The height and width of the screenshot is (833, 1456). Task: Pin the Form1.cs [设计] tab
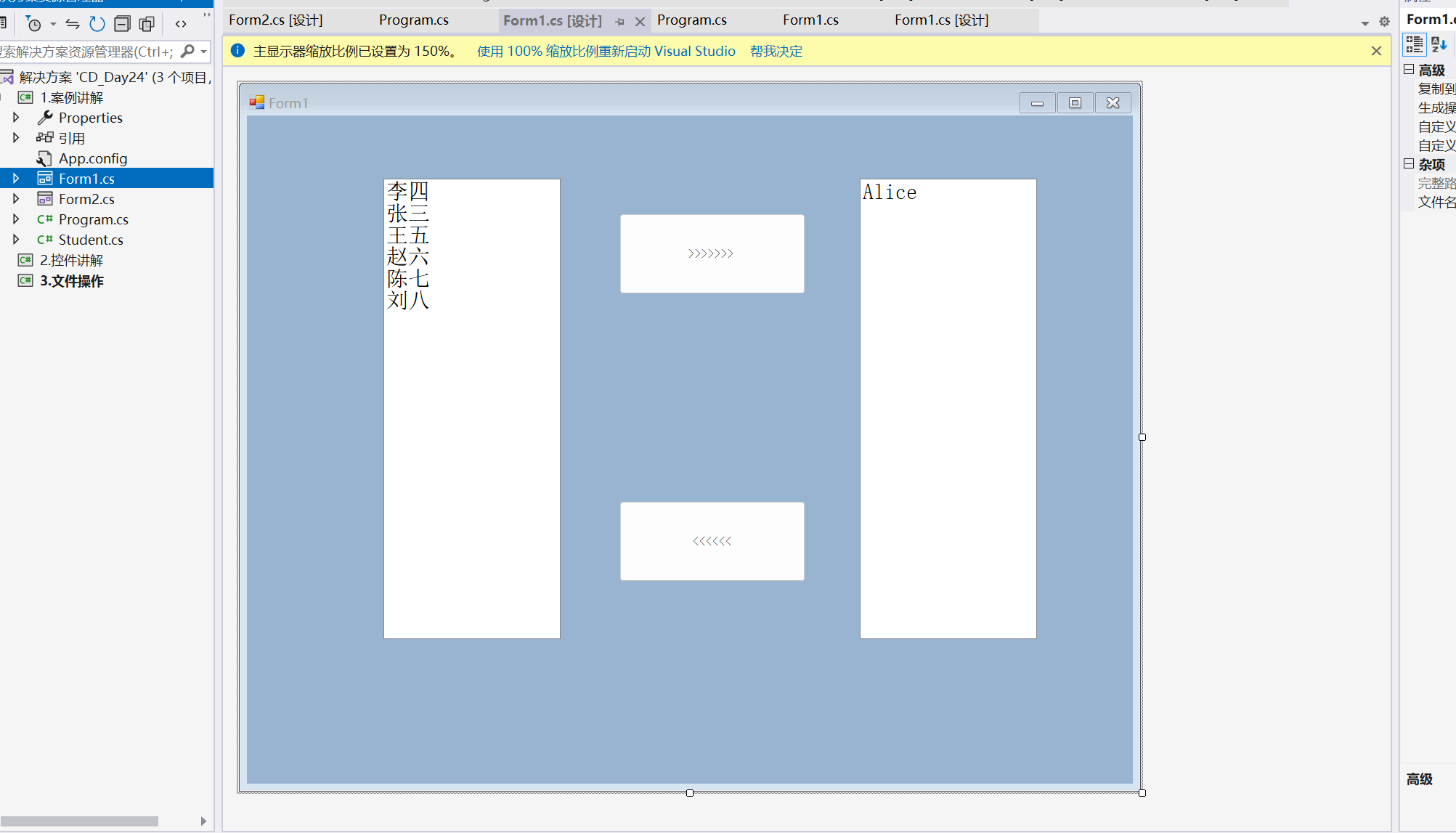(x=619, y=22)
